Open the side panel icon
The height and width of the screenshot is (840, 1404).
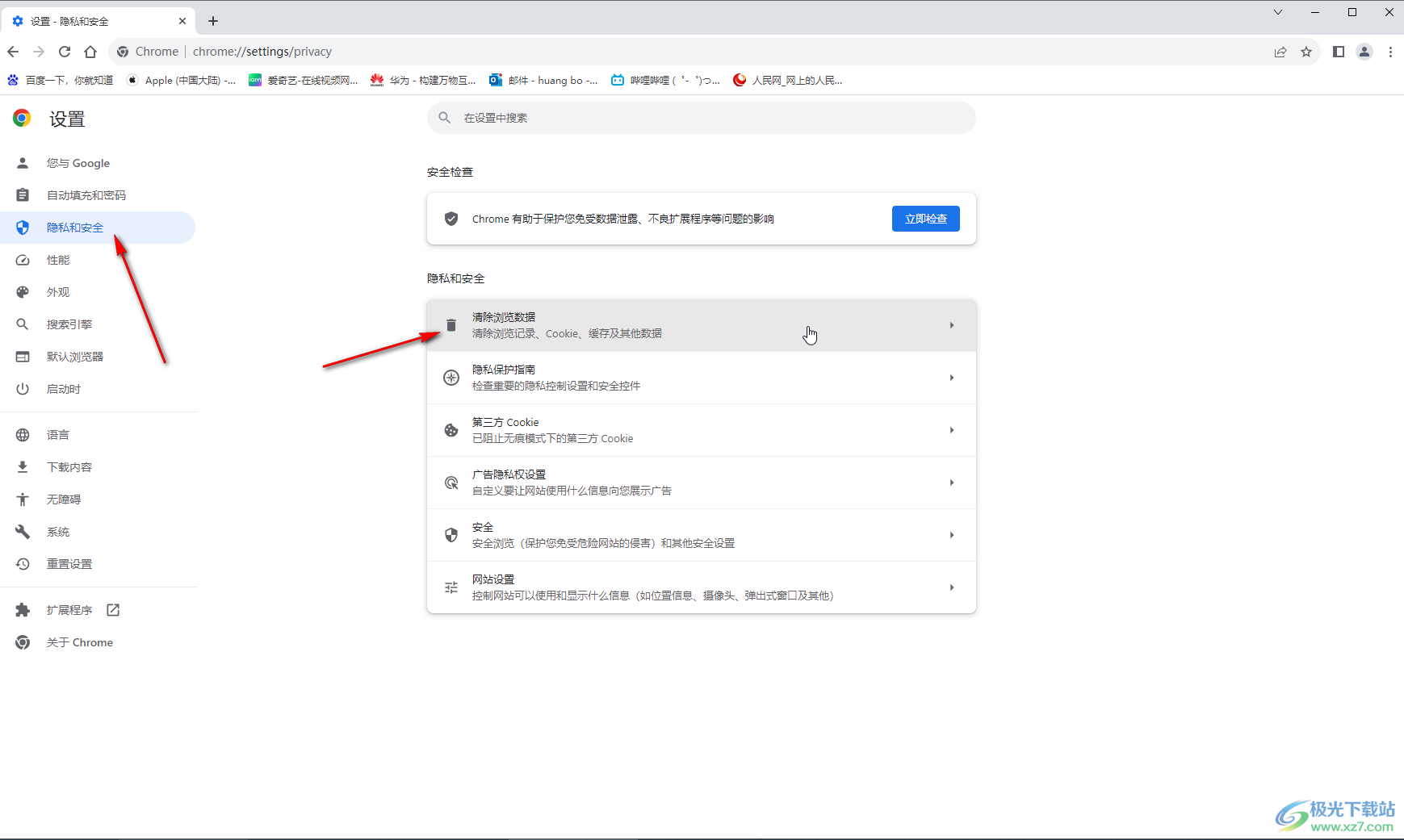(x=1339, y=52)
